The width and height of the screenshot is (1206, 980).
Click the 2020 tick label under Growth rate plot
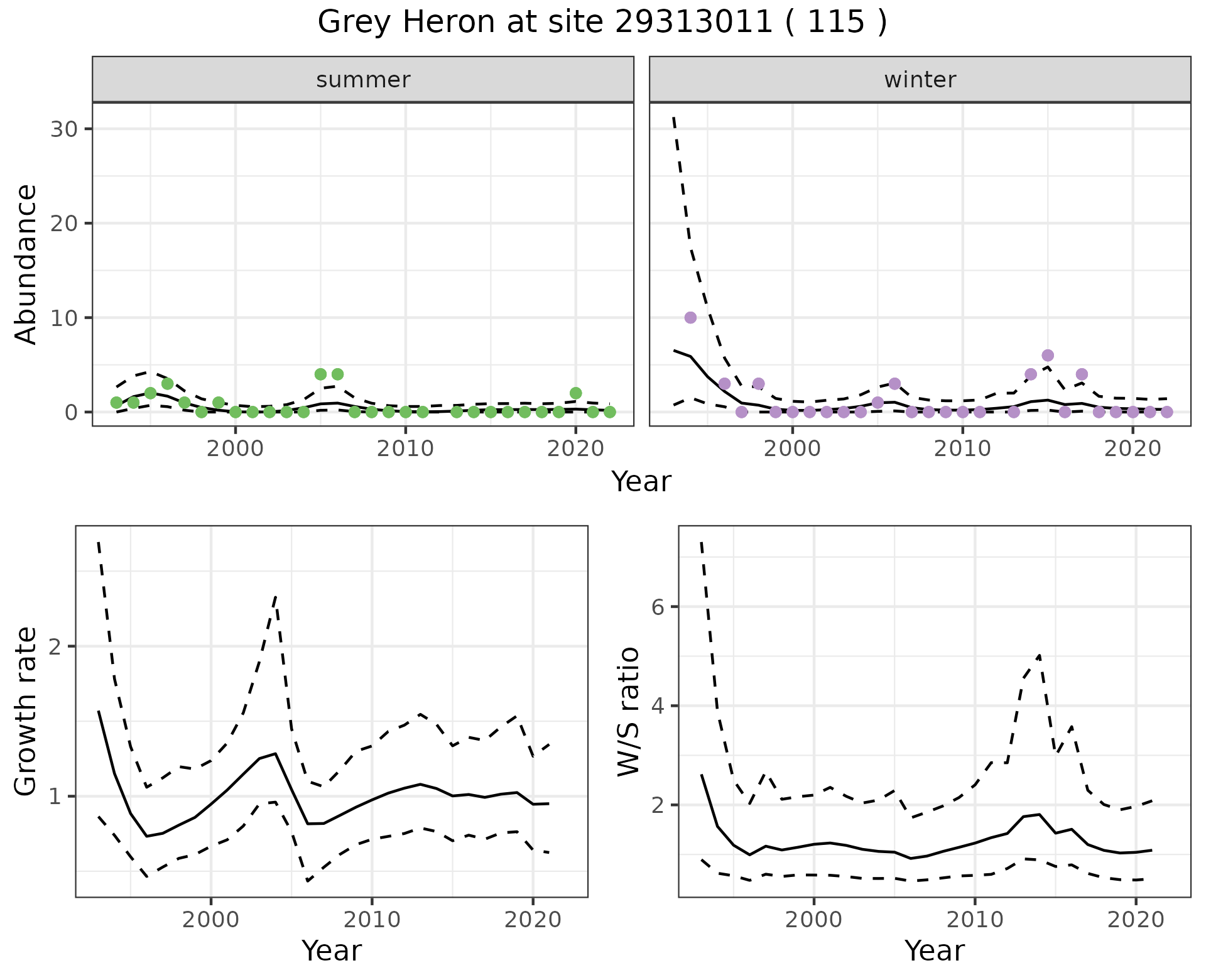tap(533, 920)
